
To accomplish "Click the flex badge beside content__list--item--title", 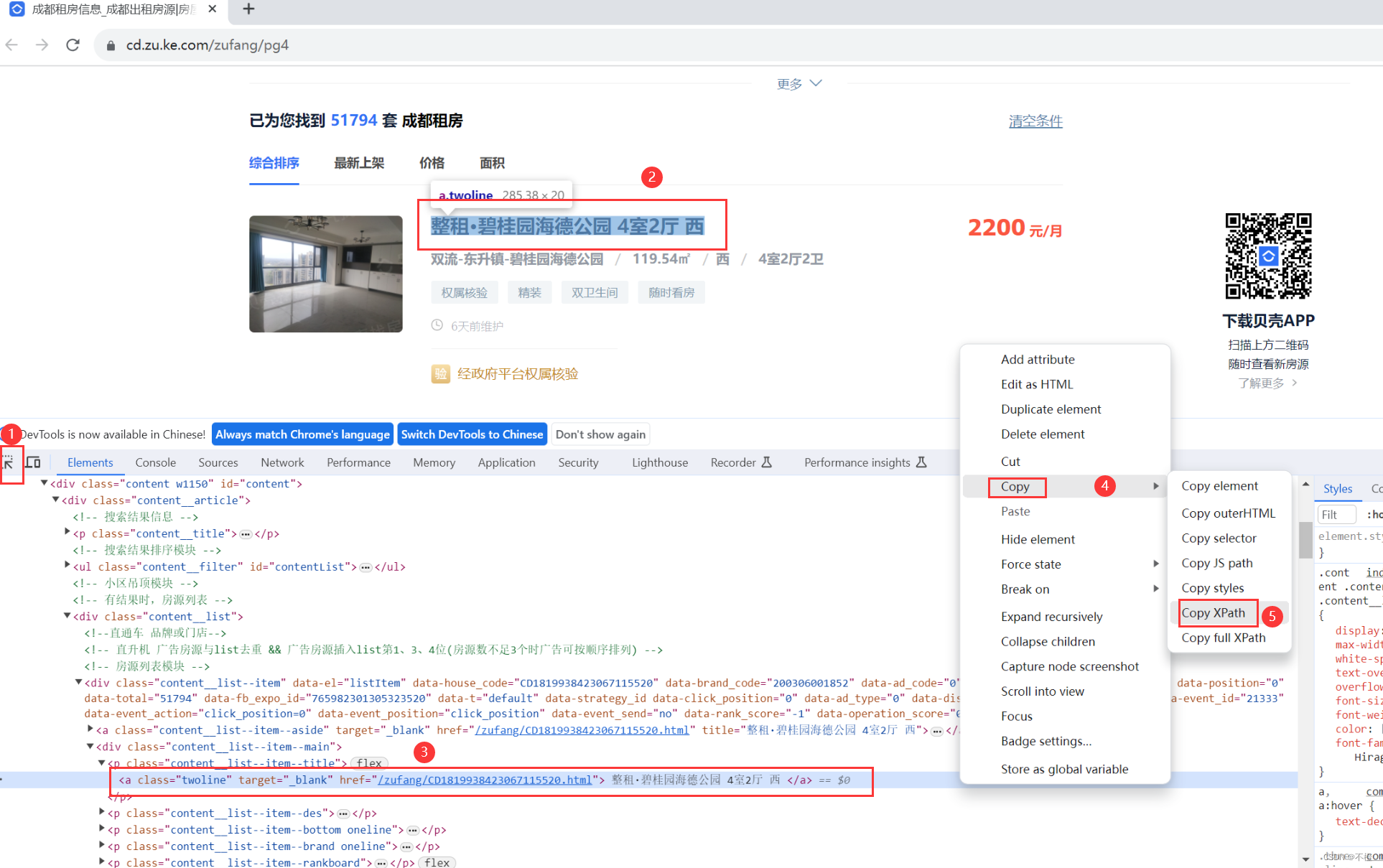I will click(x=369, y=763).
